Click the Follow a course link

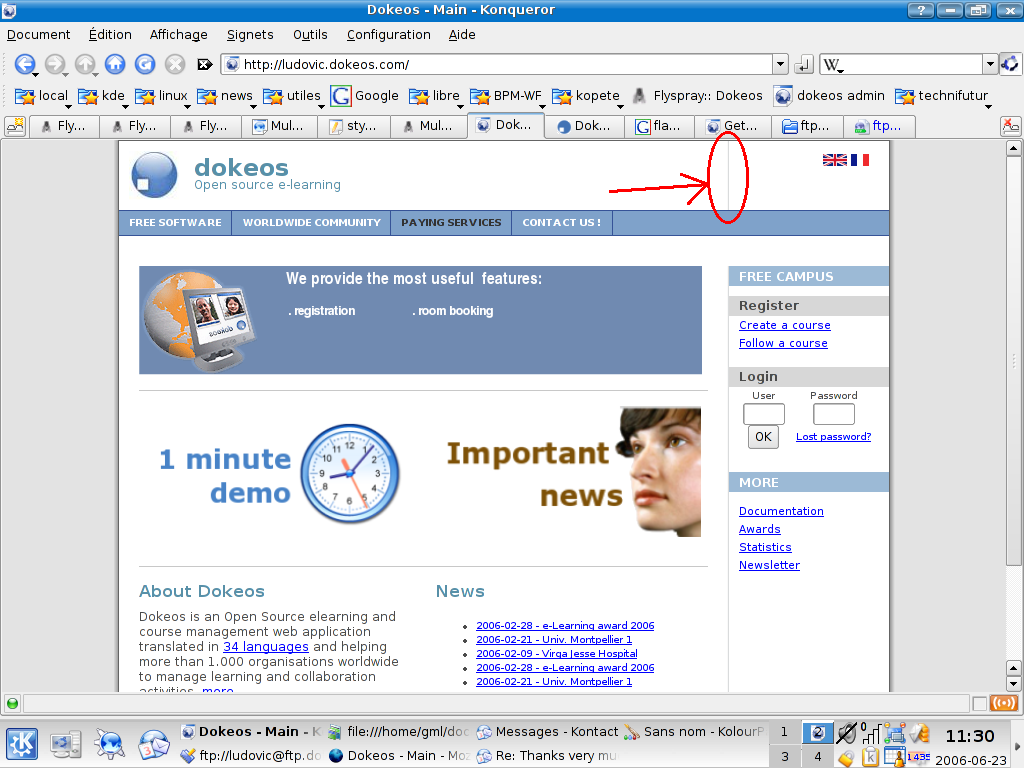coord(783,344)
